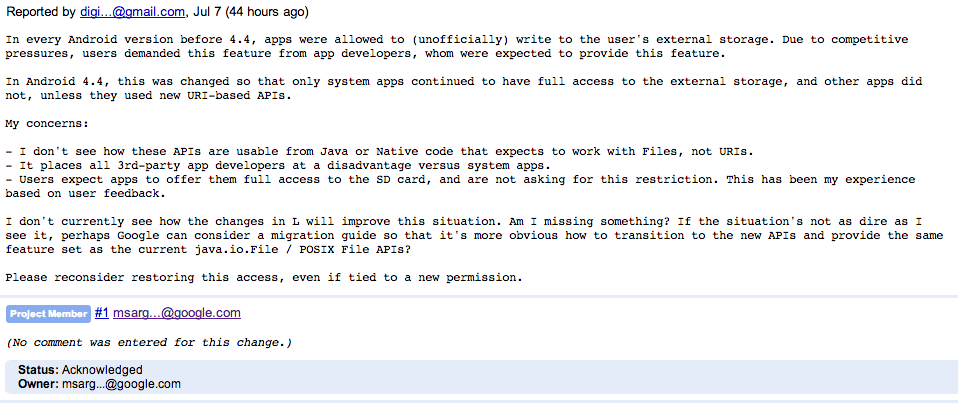958x409 pixels.
Task: Open the #1 comment permalink
Action: [101, 313]
